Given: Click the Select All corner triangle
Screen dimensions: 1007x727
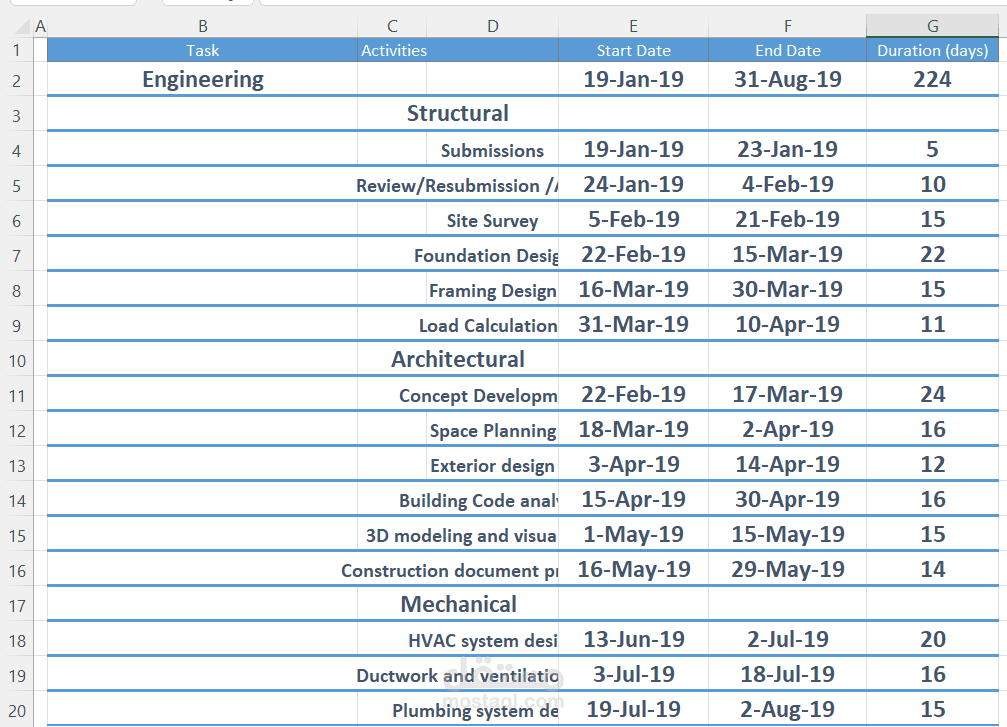Looking at the screenshot, I should [x=22, y=26].
